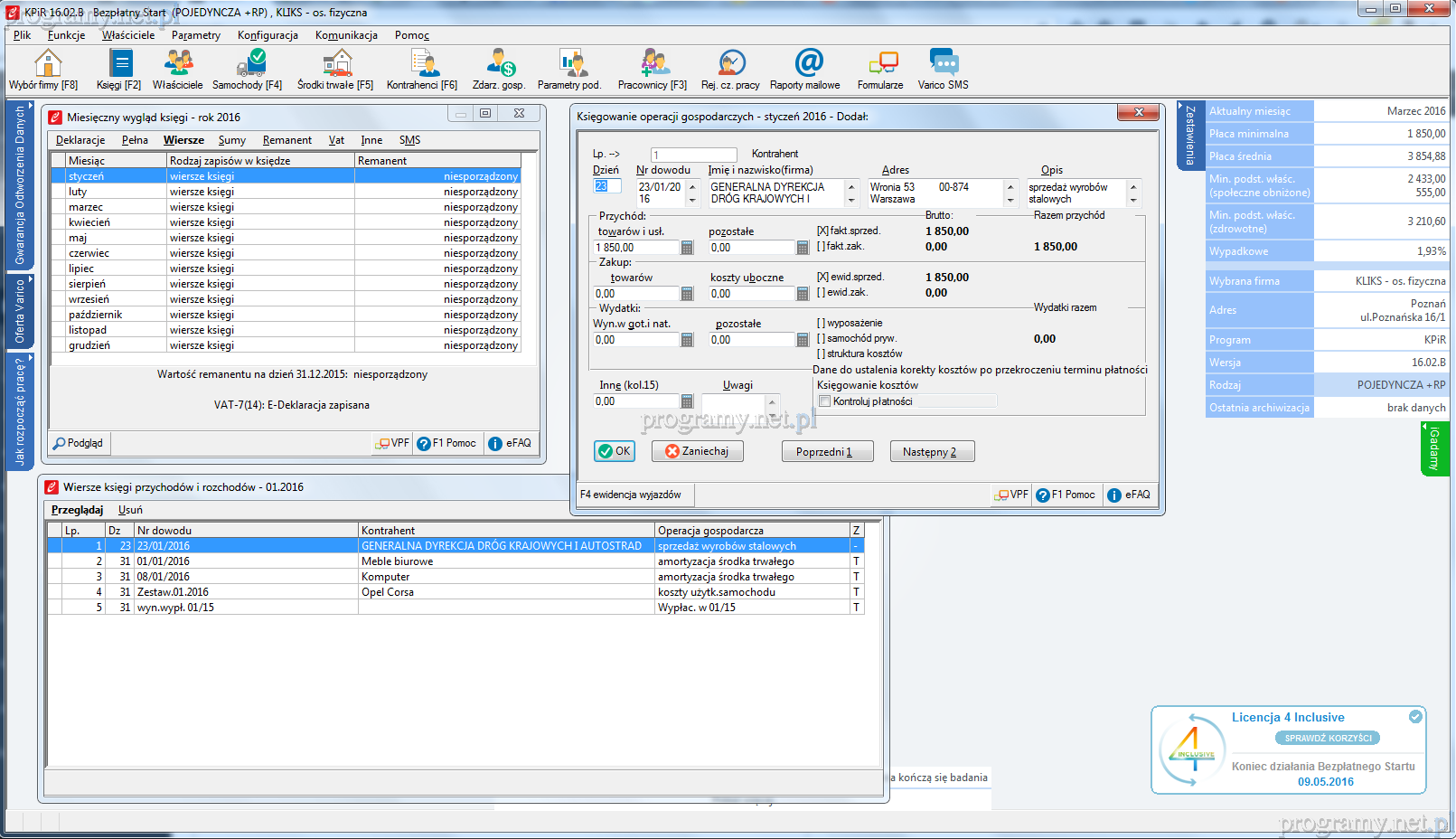This screenshot has height=839, width=1456.
Task: Confirm entry with the OK button
Action: click(615, 451)
